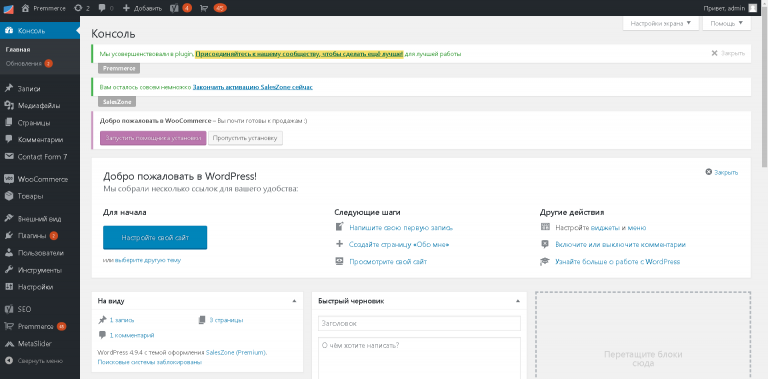Click Создайте страницу «Обо мне» link
Screen dimensions: 768x379
[399, 244]
